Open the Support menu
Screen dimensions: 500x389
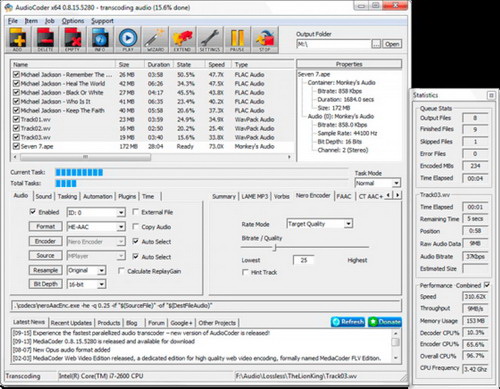(x=102, y=21)
